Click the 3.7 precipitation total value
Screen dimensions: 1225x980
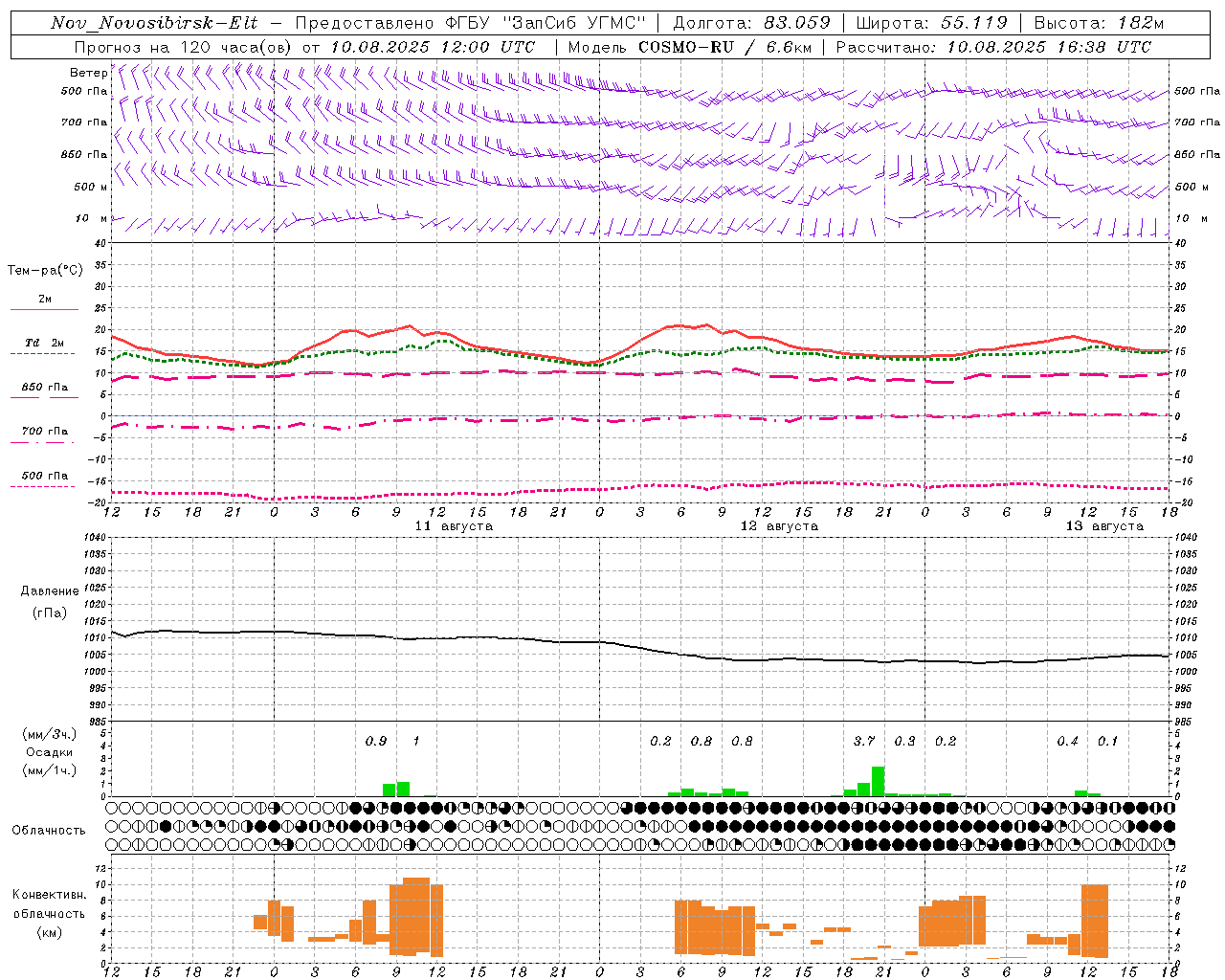click(864, 741)
